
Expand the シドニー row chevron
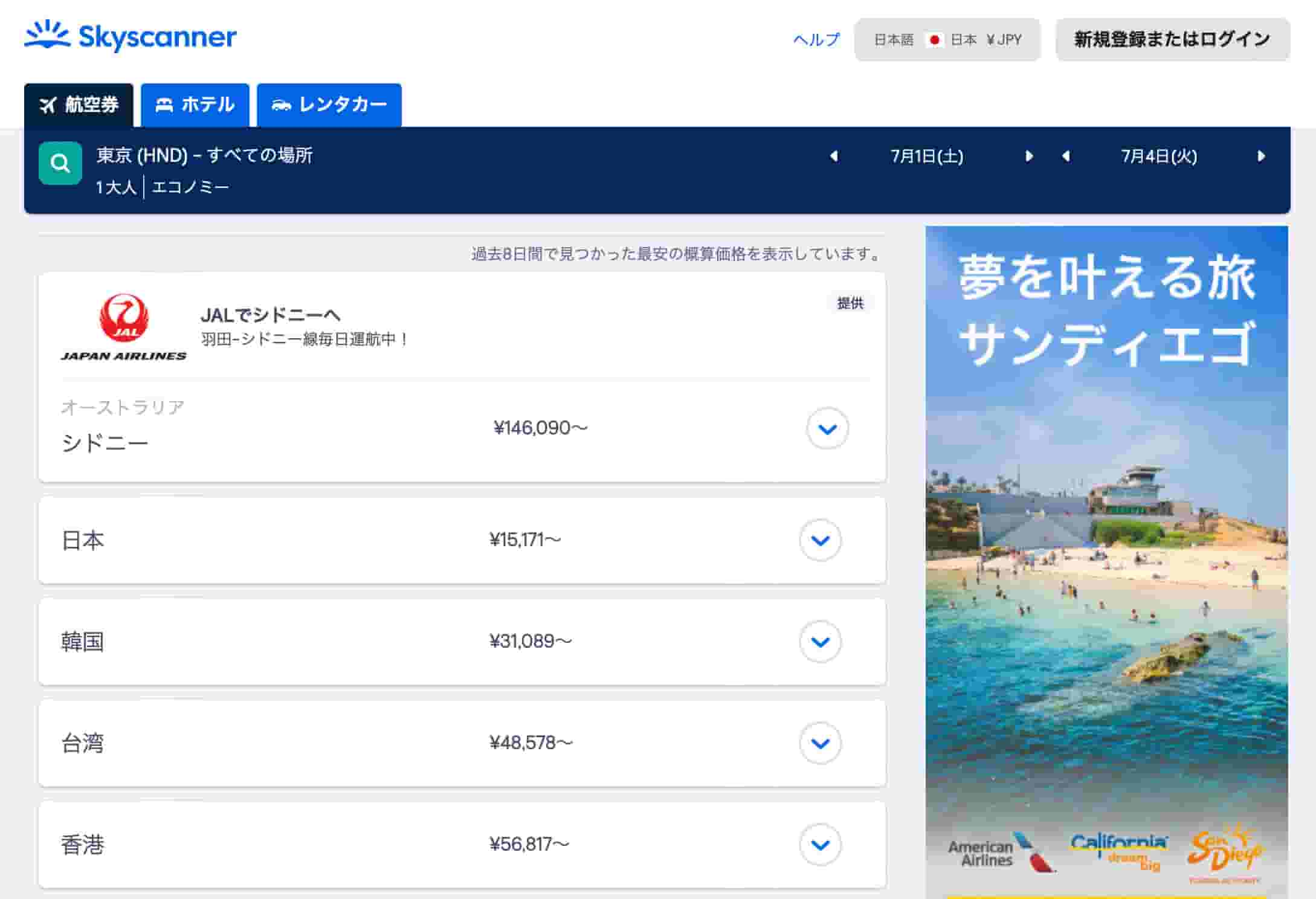(827, 428)
